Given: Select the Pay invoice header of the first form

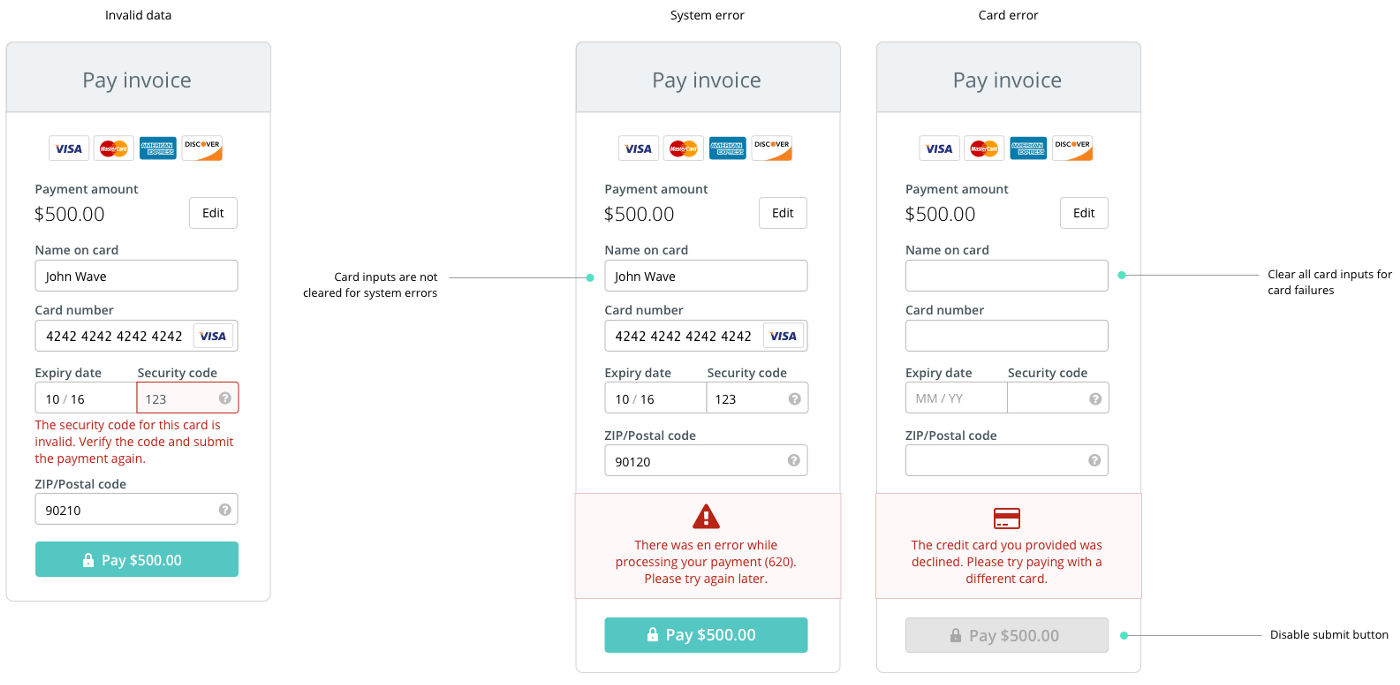Looking at the screenshot, I should point(137,79).
